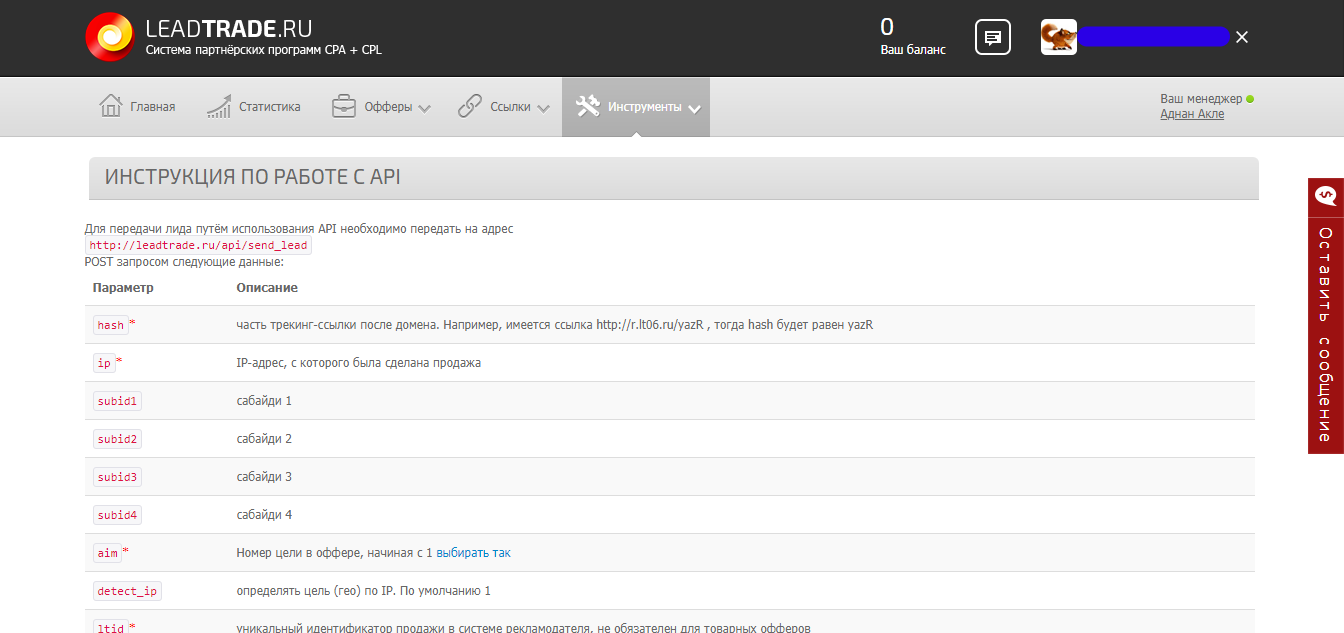
Task: Click the LEADTRADE.RU title text
Action: 228,28
